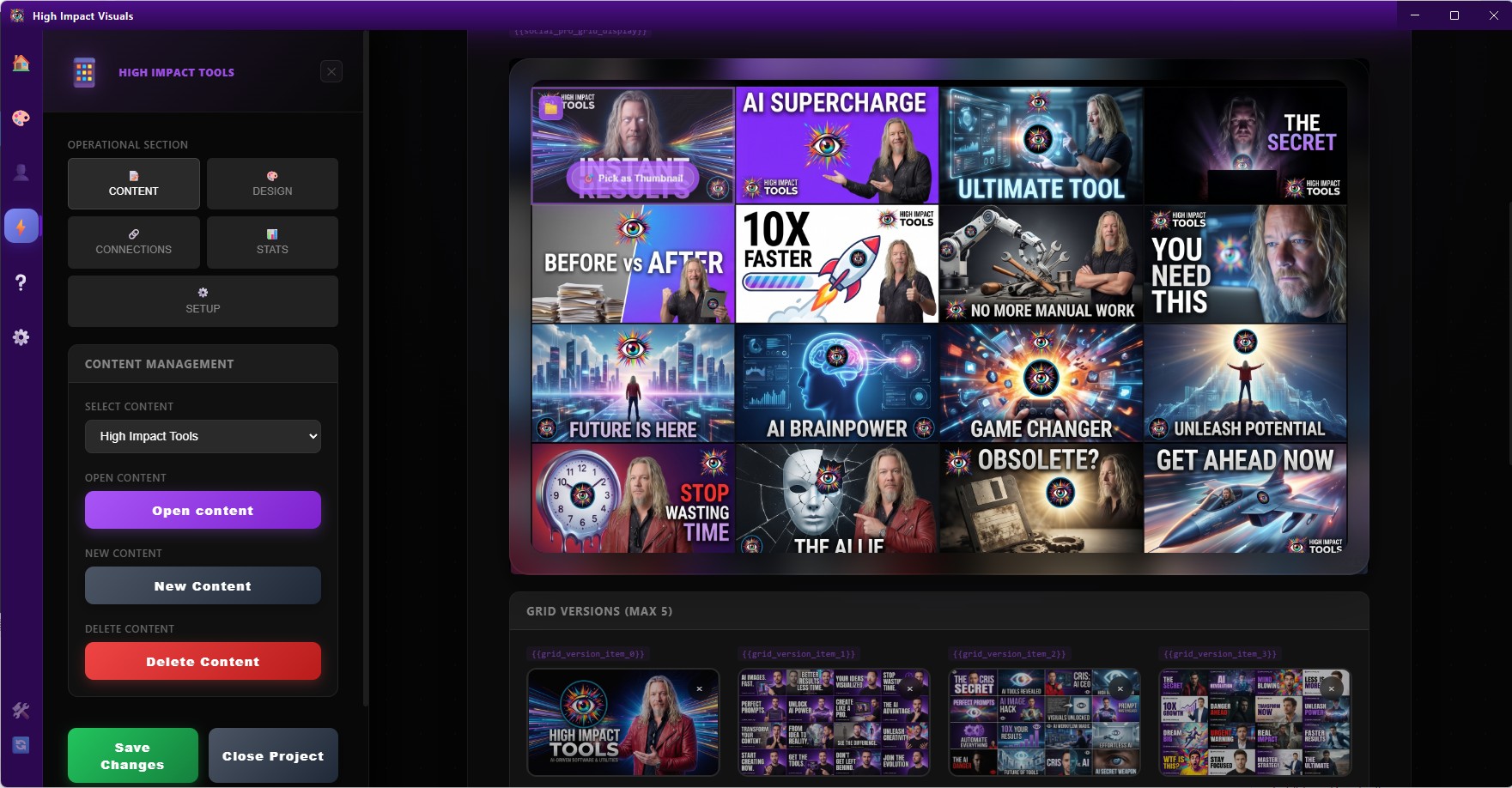
Task: Open the STATS section tab
Action: point(272,242)
